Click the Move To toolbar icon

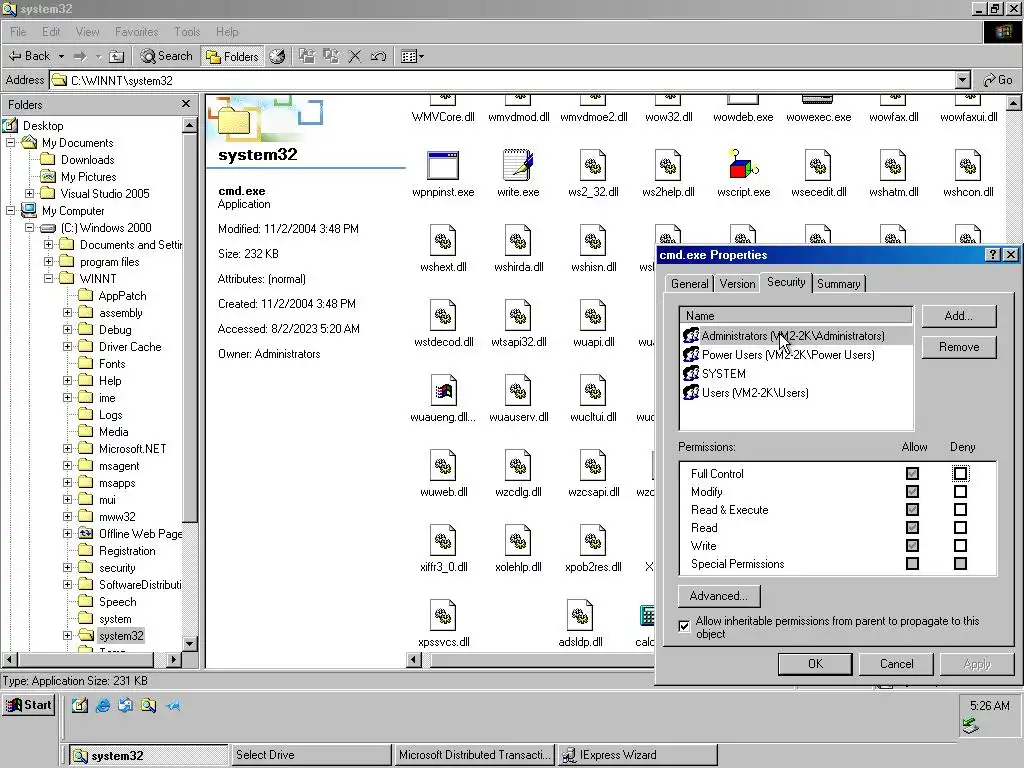point(307,56)
